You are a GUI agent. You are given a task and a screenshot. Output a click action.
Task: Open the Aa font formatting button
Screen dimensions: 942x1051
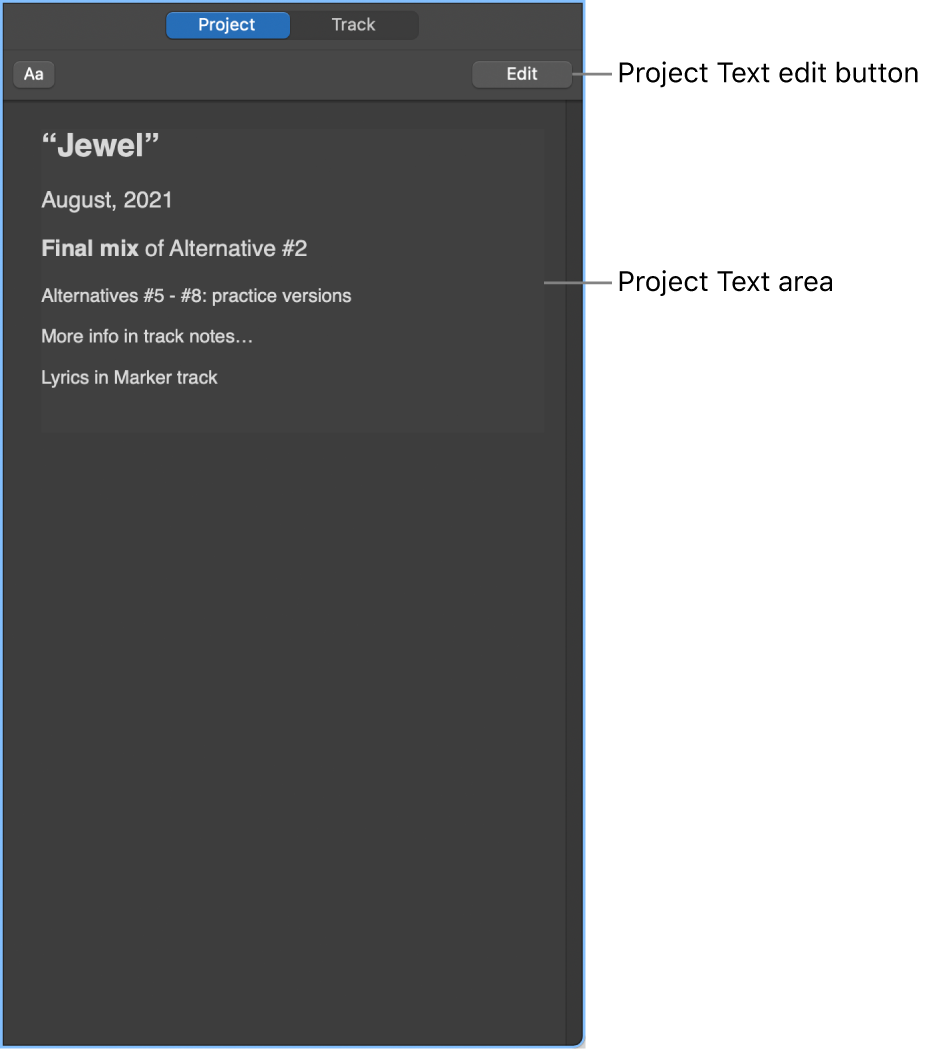click(34, 74)
